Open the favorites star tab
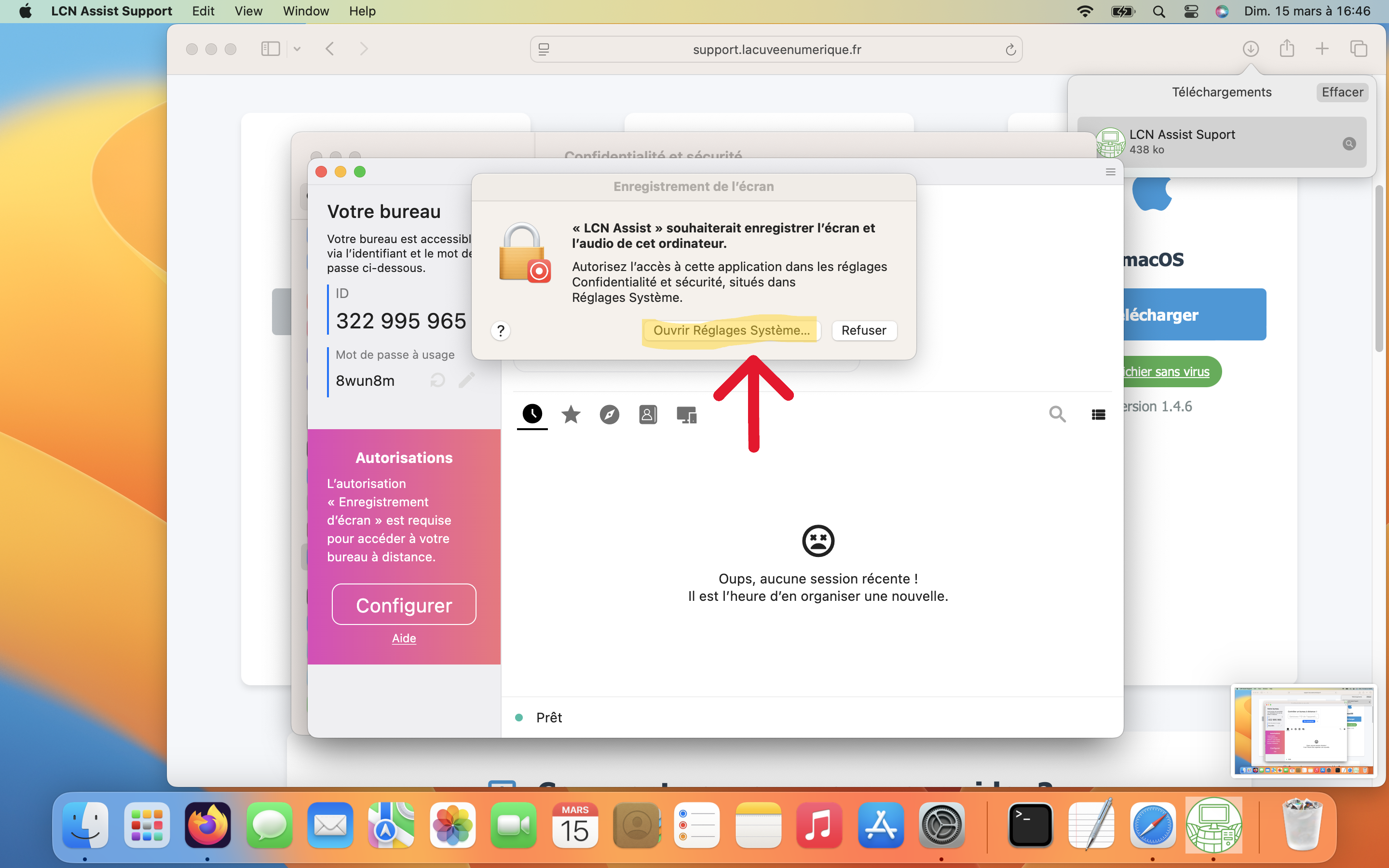Viewport: 1389px width, 868px height. 571,414
